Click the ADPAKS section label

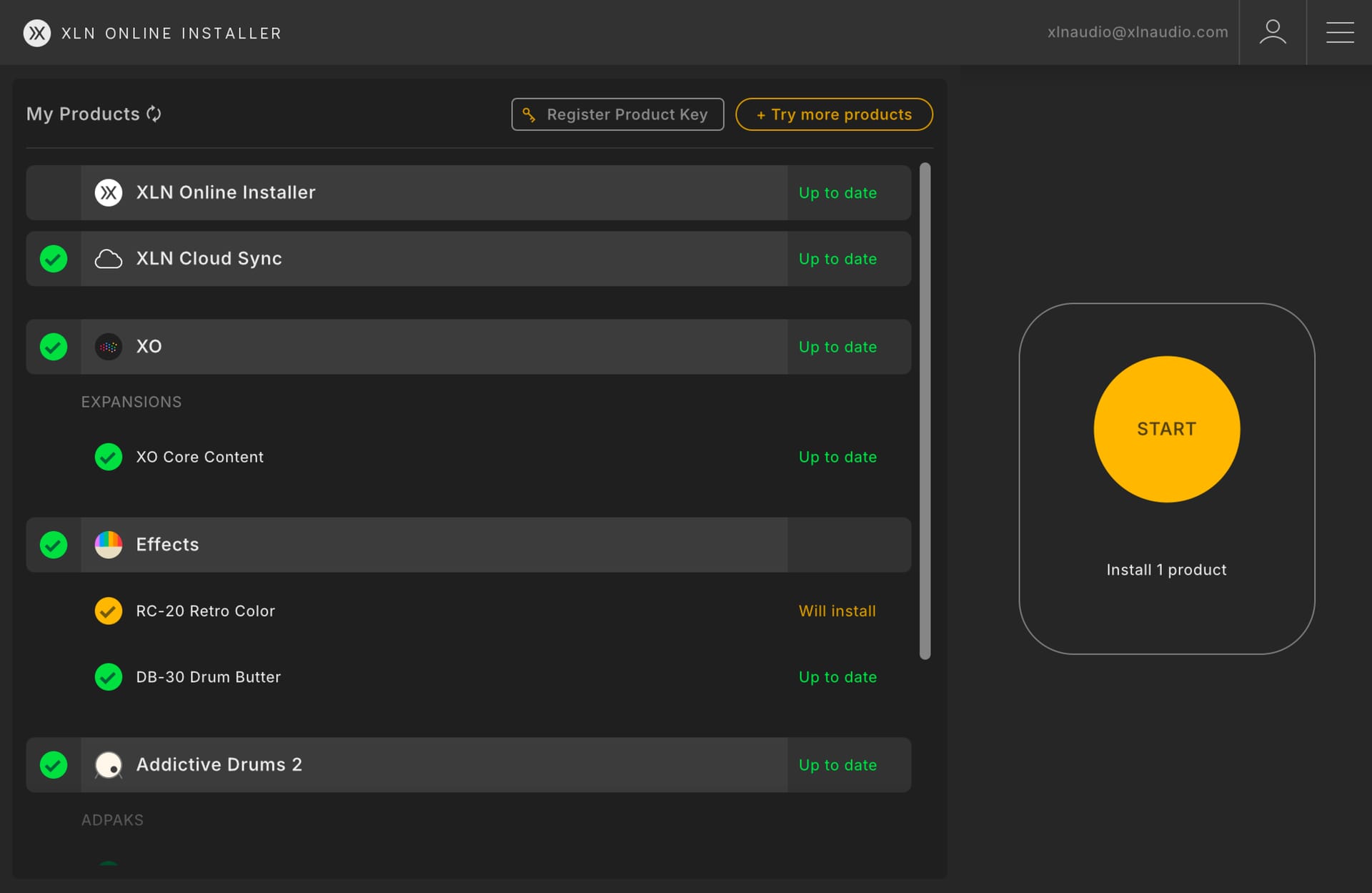pos(112,820)
